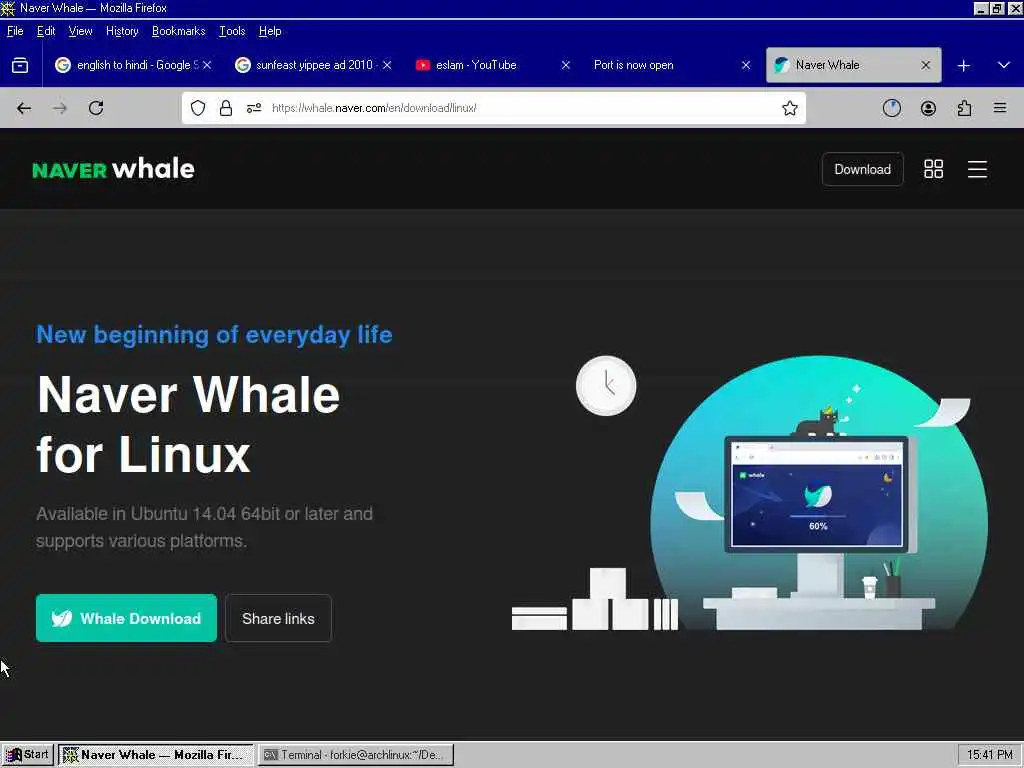This screenshot has width=1024, height=768.
Task: List all tabs with the dropdown arrow
Action: tap(1004, 65)
